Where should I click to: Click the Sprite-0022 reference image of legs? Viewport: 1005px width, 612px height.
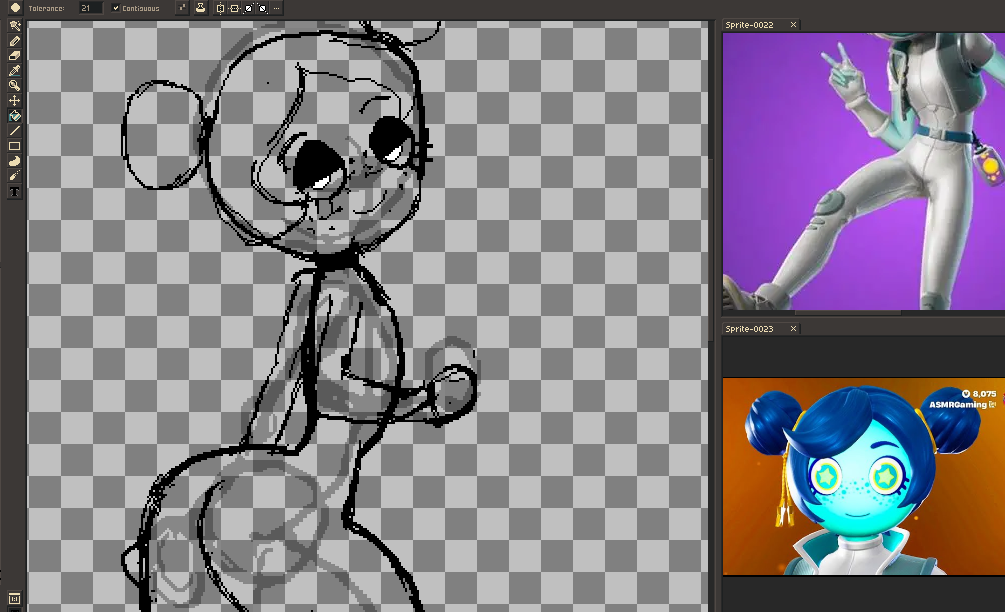pyautogui.click(x=863, y=171)
